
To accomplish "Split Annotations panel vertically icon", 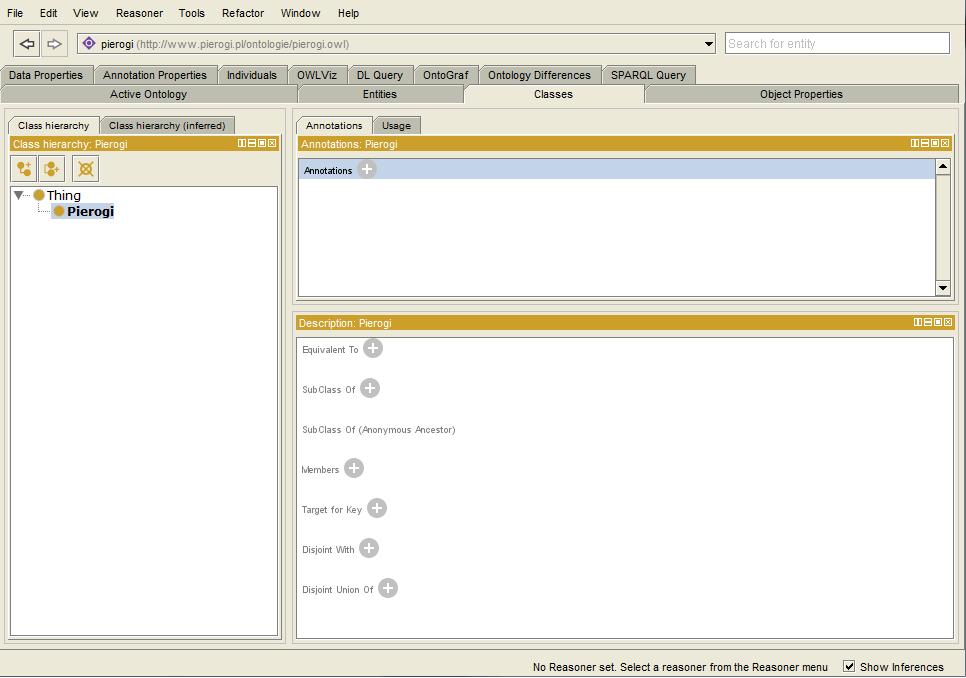I will (925, 143).
